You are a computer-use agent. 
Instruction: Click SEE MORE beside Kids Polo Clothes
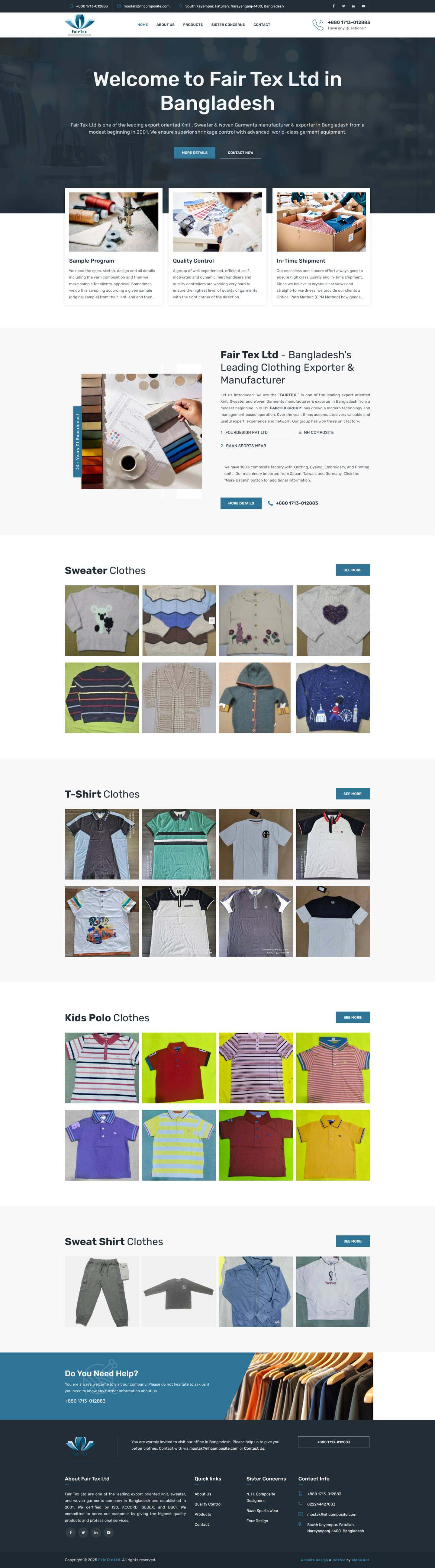[x=353, y=1017]
